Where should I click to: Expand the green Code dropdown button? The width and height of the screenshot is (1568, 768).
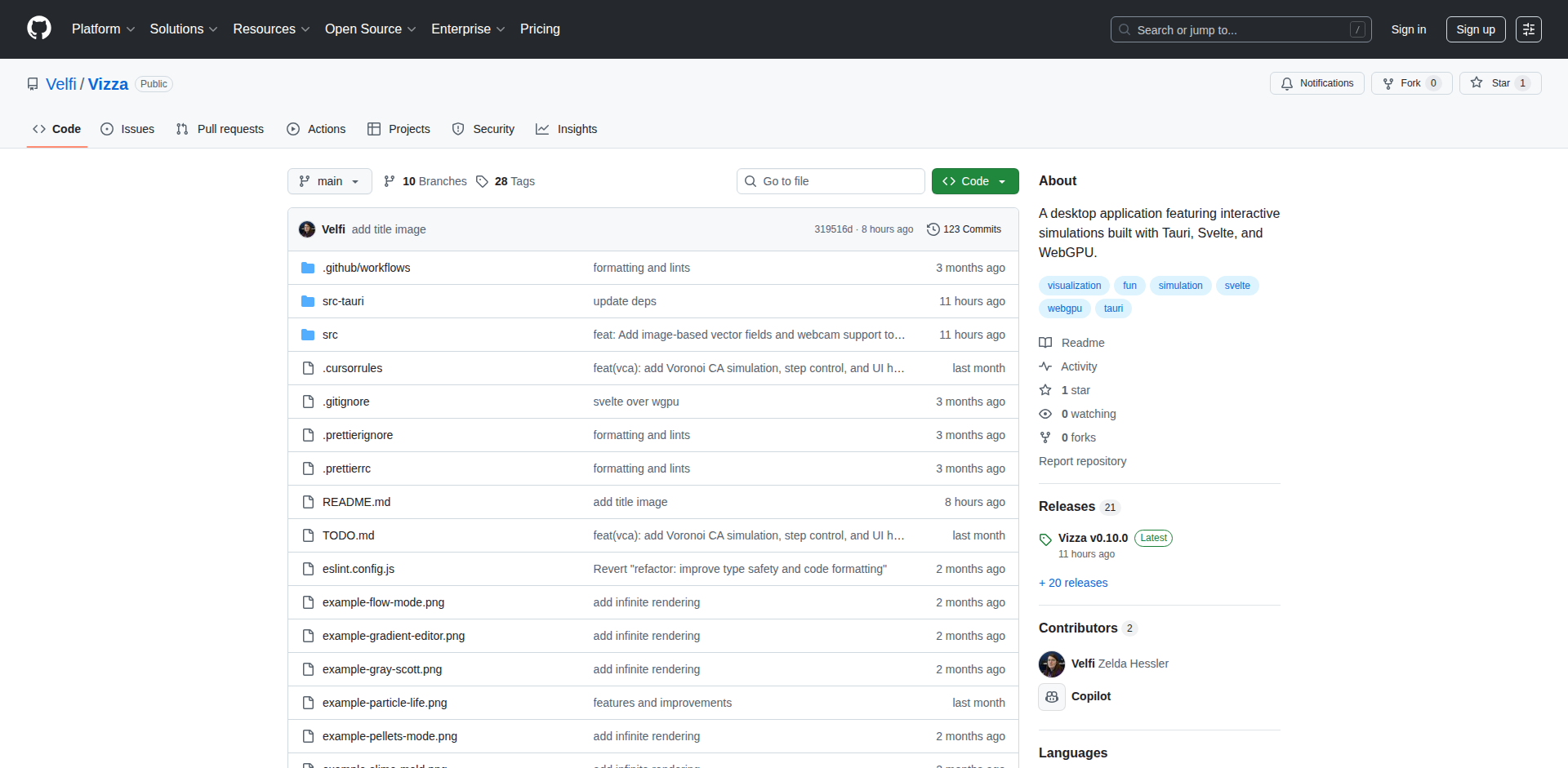click(975, 181)
